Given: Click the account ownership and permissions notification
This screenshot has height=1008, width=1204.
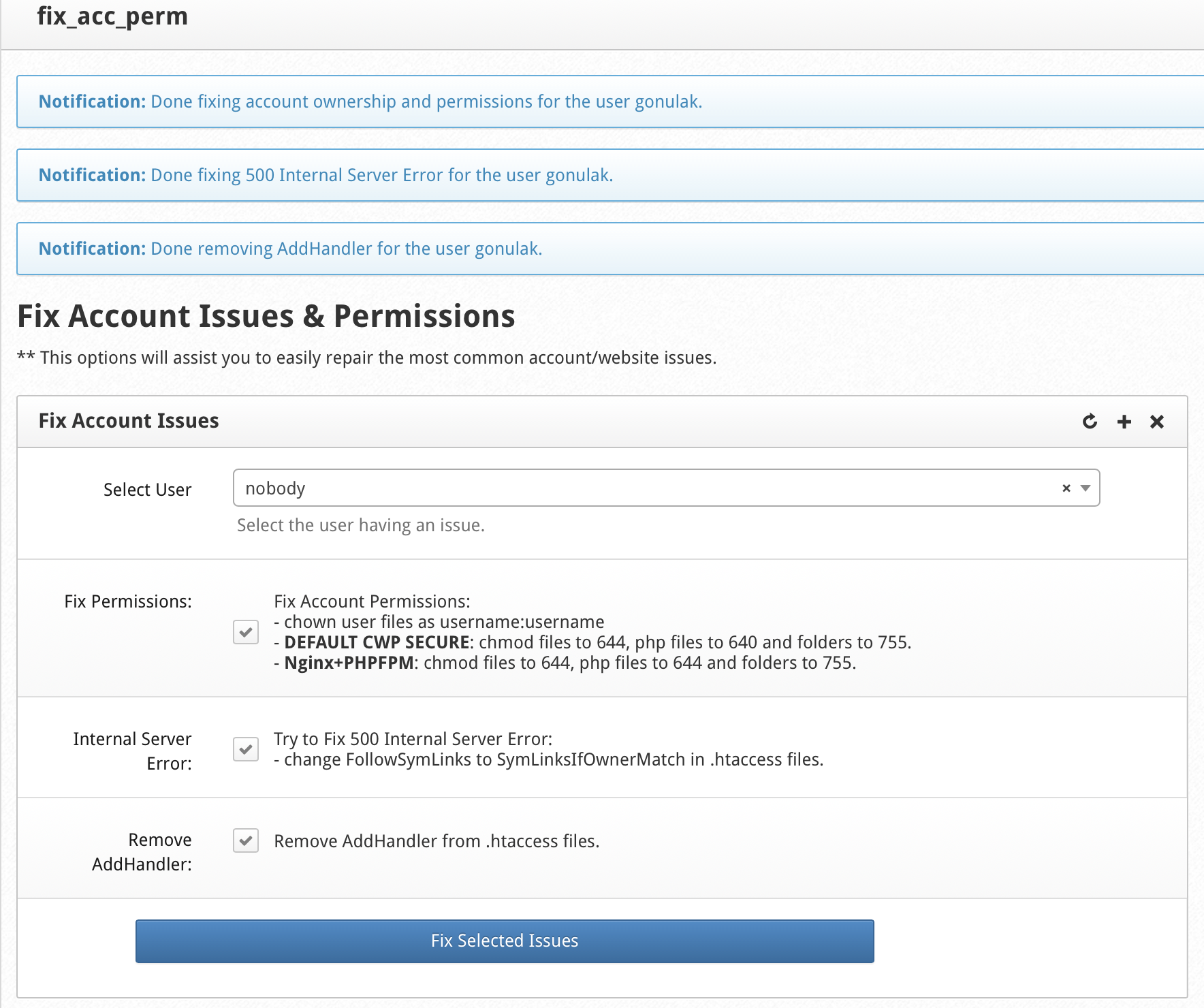Looking at the screenshot, I should coord(610,101).
